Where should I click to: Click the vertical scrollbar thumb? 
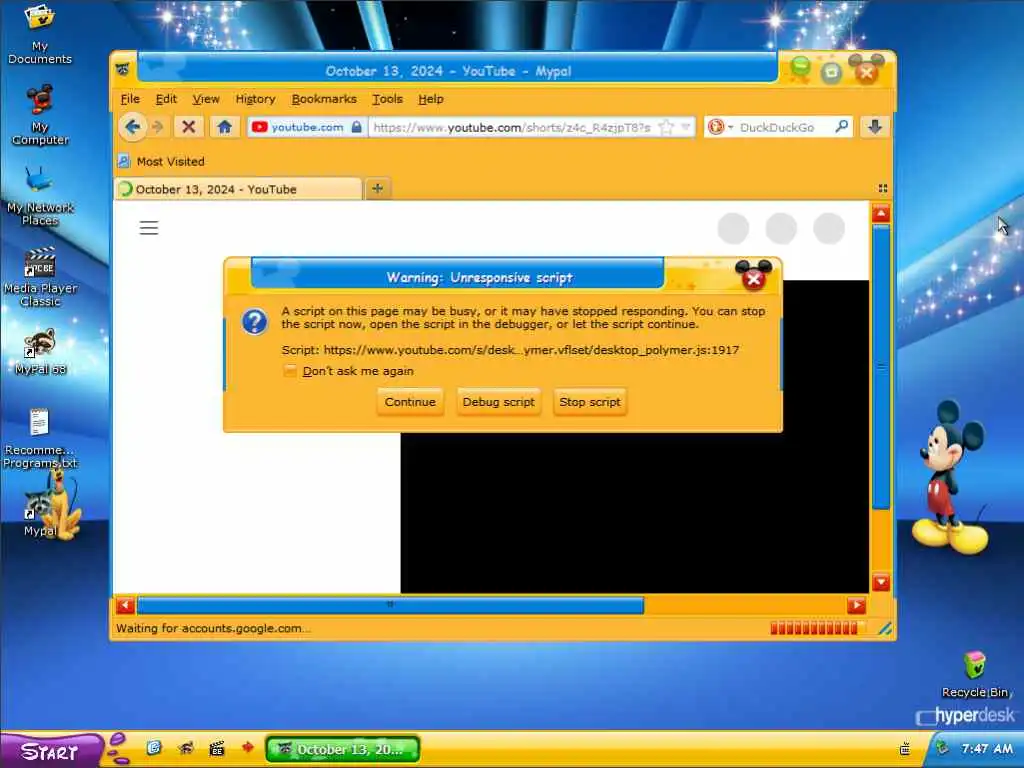tap(881, 367)
